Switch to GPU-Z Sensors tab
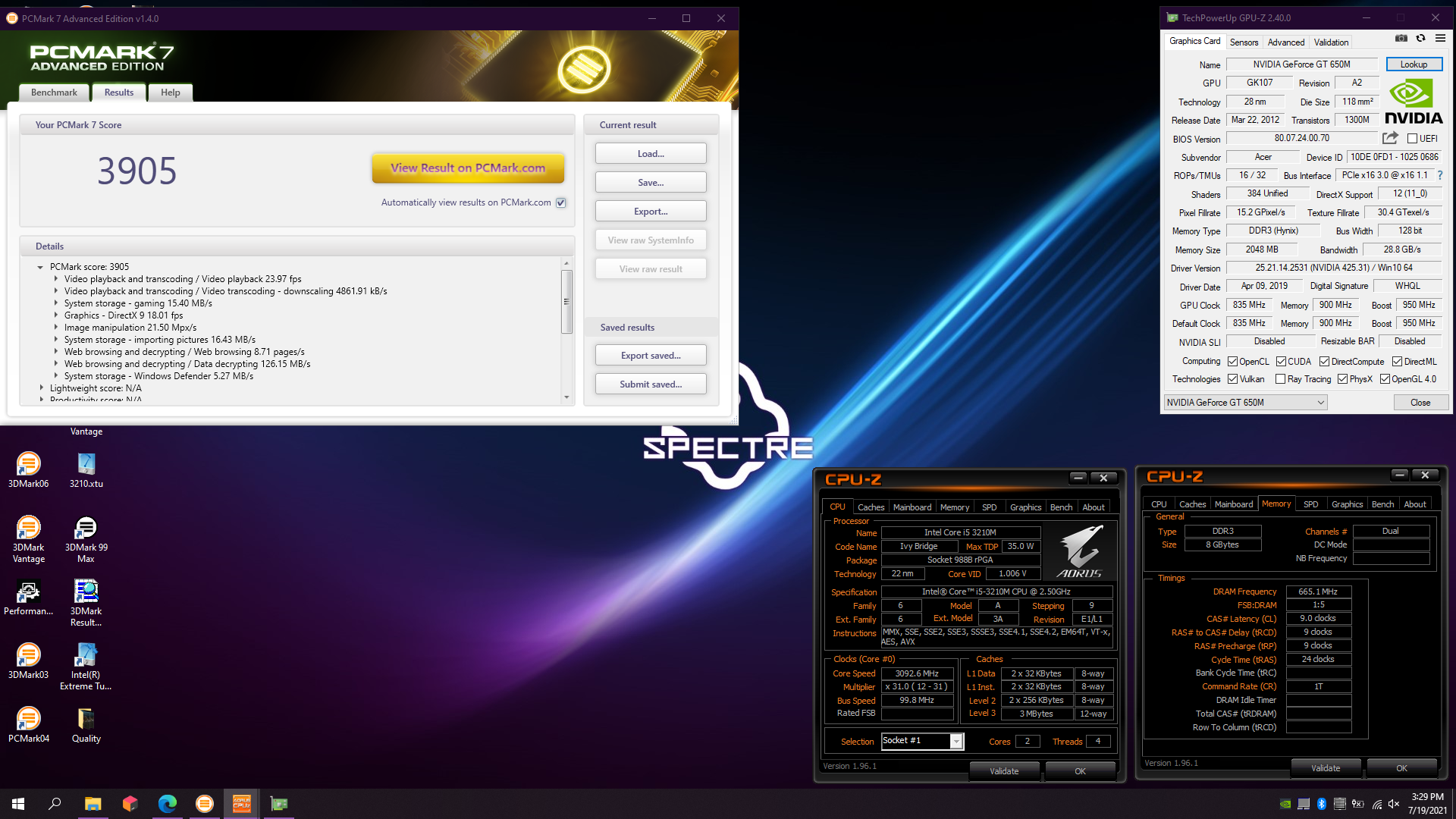Viewport: 1456px width, 819px height. tap(1244, 42)
